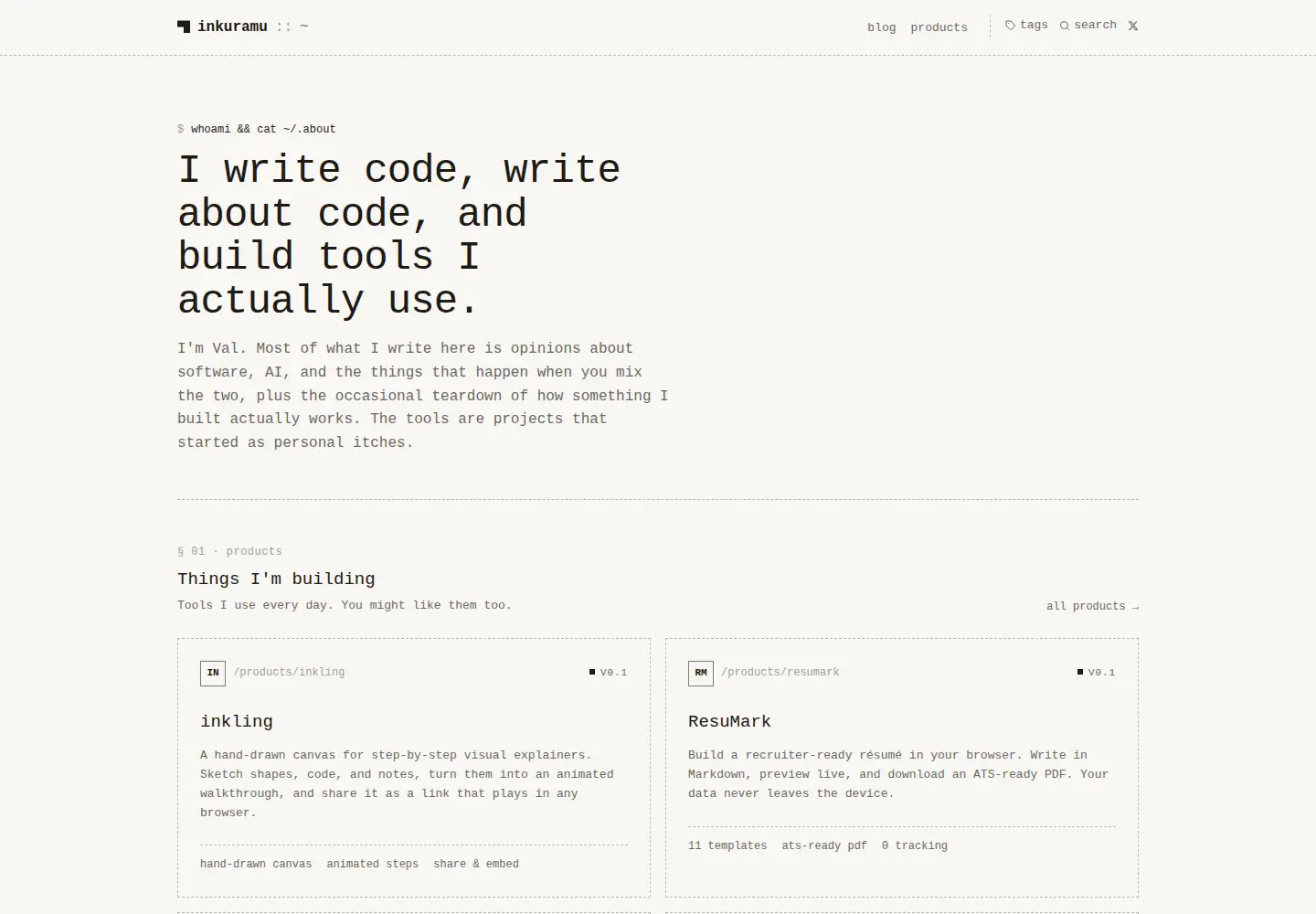Go to the blog page
The height and width of the screenshot is (914, 1316).
click(x=882, y=27)
